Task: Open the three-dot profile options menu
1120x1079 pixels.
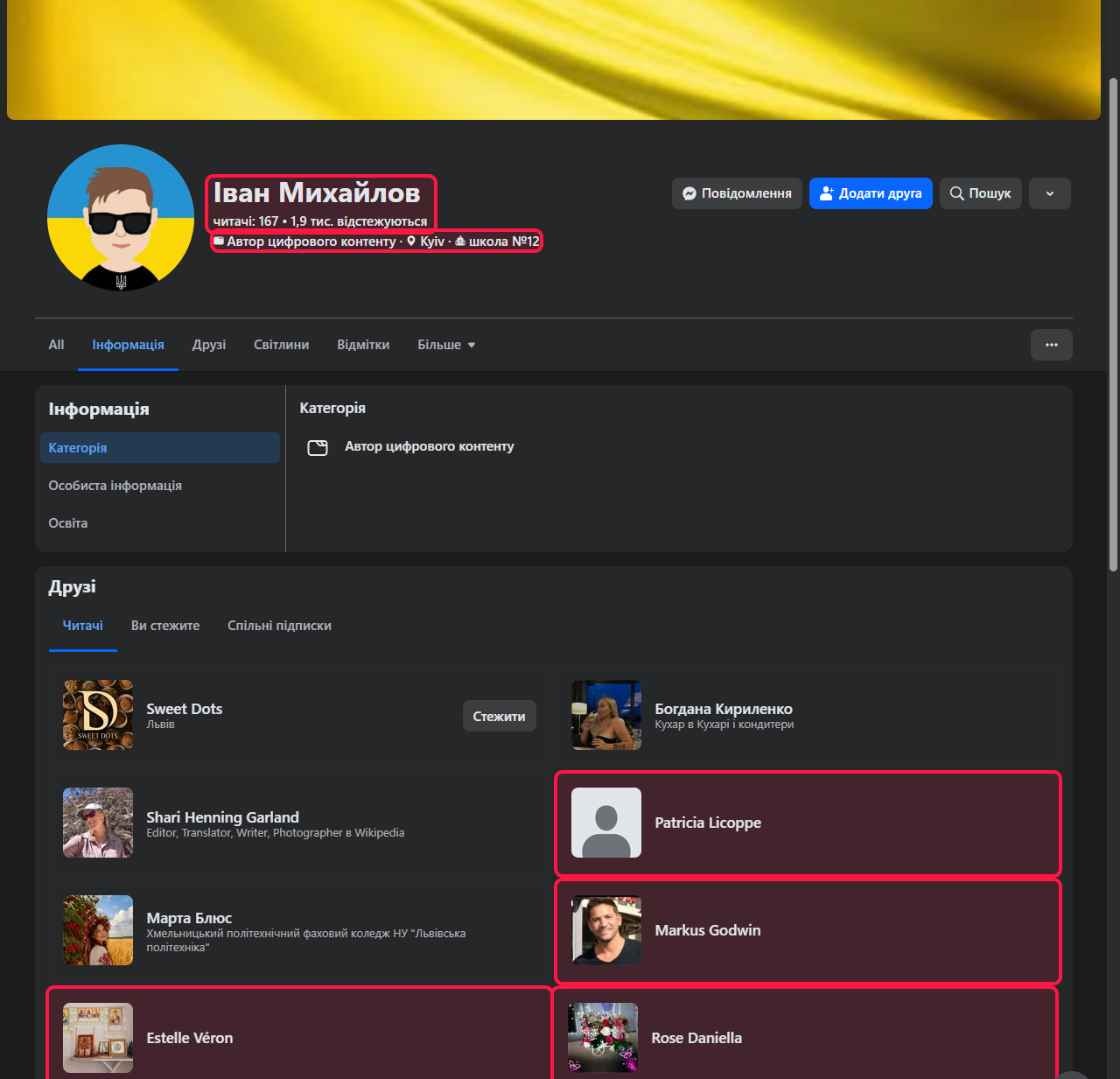Action: [x=1052, y=345]
